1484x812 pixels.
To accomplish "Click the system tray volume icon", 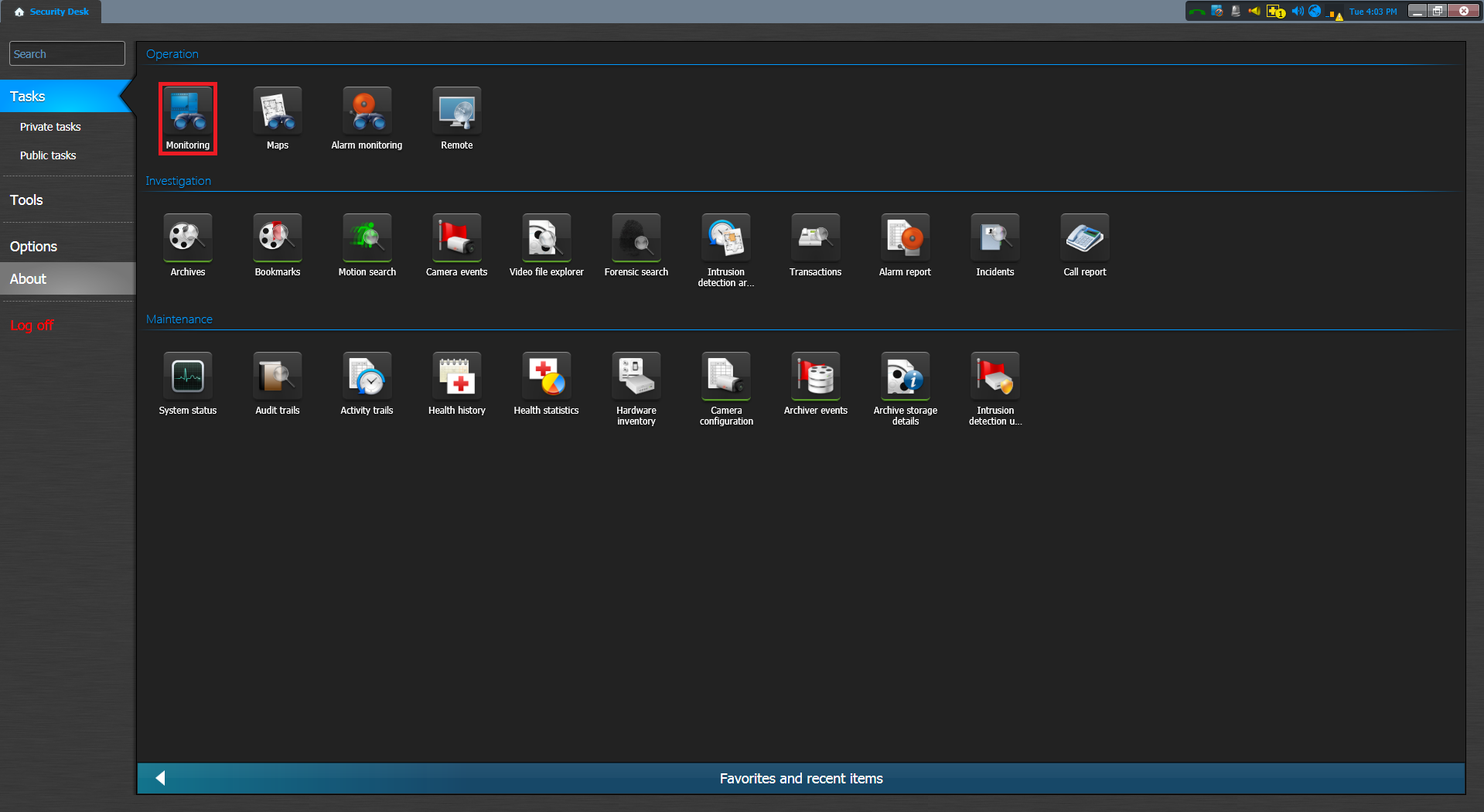I will pyautogui.click(x=1297, y=12).
